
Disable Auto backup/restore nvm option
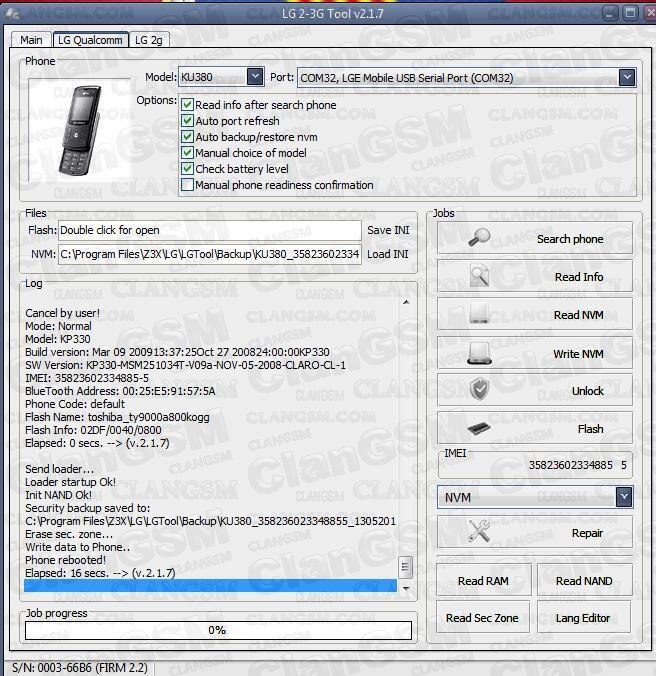(187, 137)
